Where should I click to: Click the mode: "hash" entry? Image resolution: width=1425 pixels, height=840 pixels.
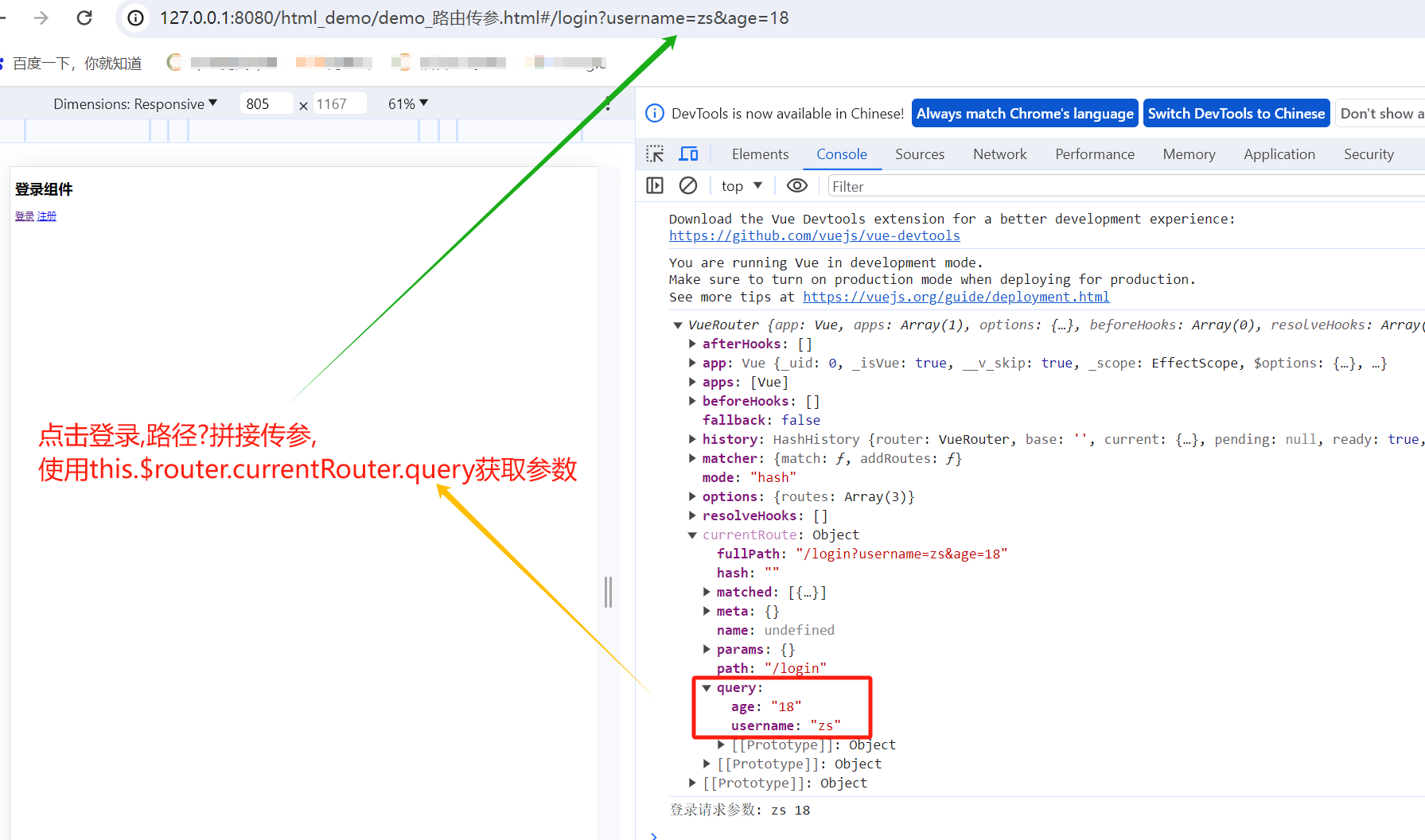point(749,477)
